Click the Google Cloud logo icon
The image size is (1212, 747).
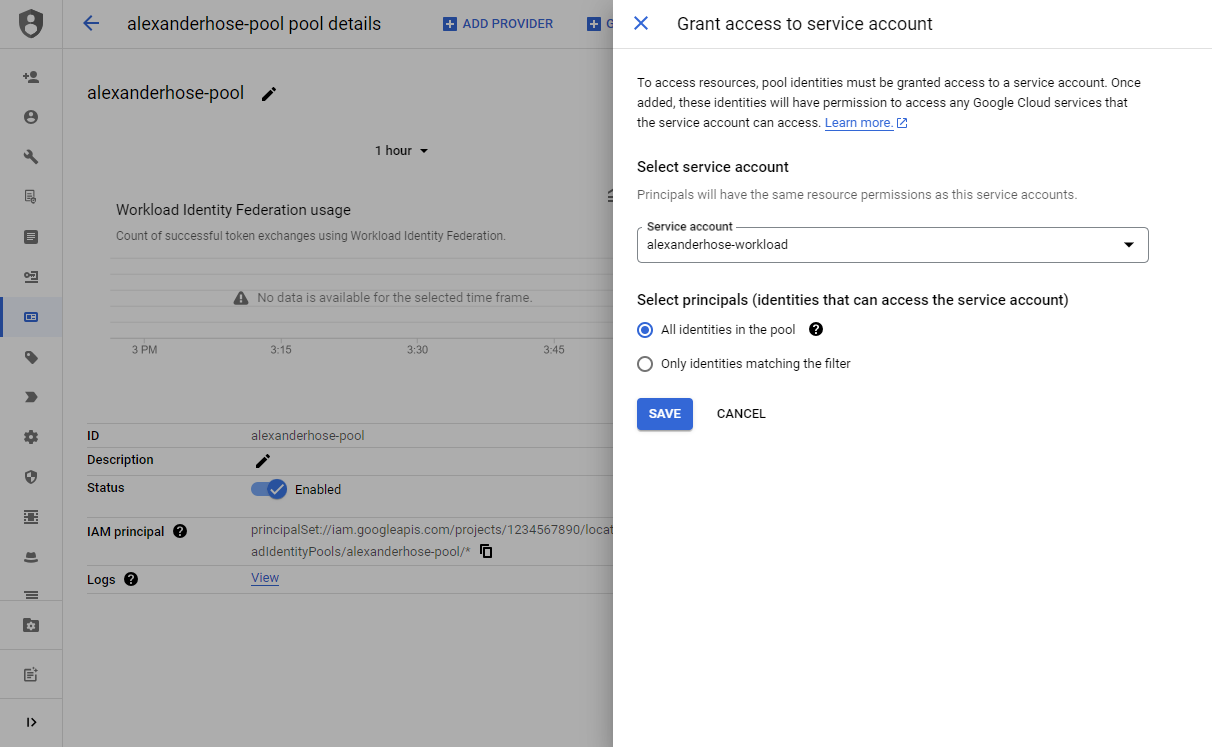[x=30, y=23]
